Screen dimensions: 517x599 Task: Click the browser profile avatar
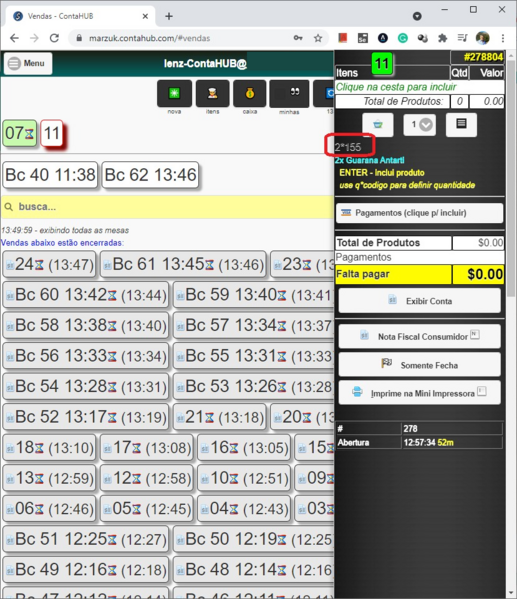point(483,38)
